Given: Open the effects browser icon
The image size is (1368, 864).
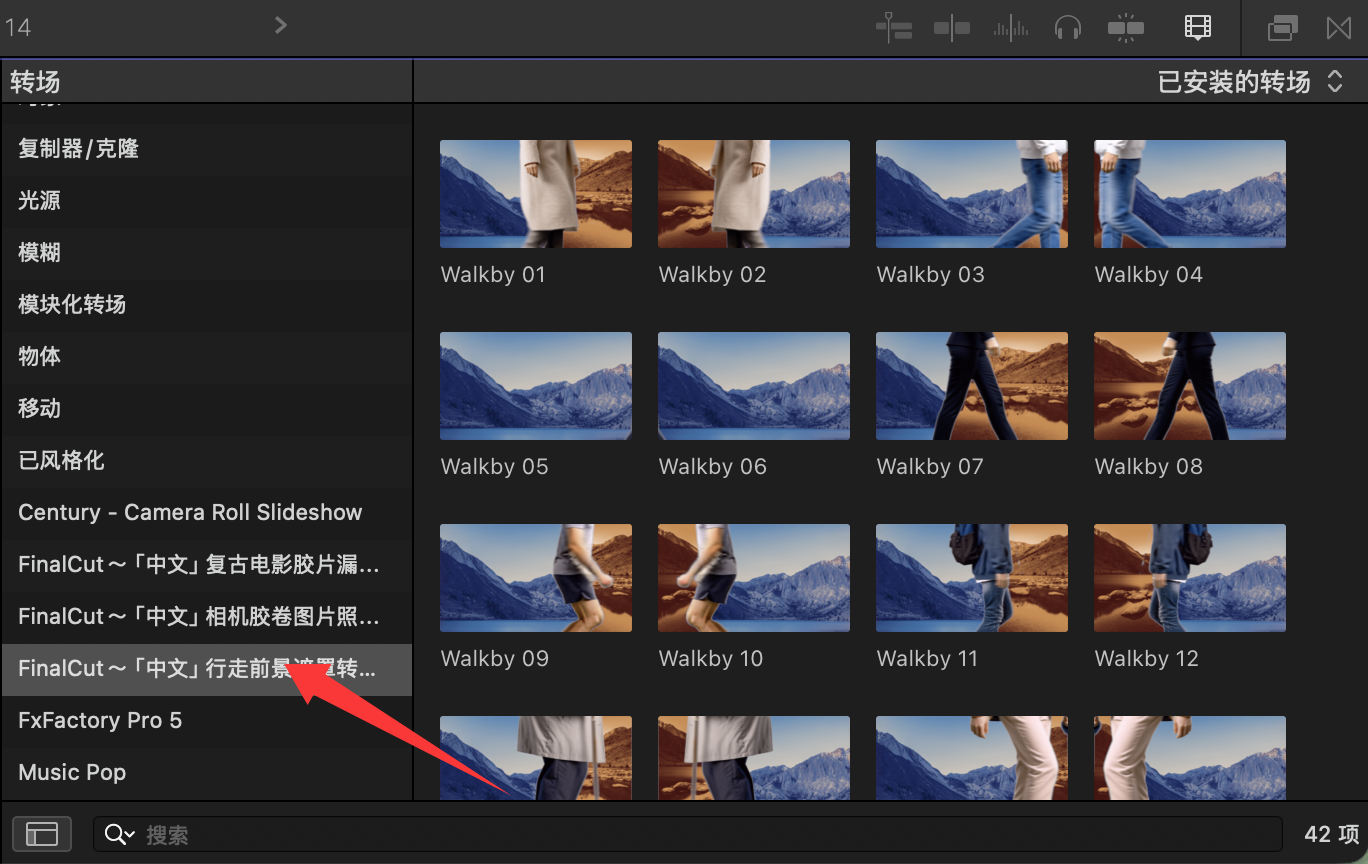Looking at the screenshot, I should [1282, 28].
